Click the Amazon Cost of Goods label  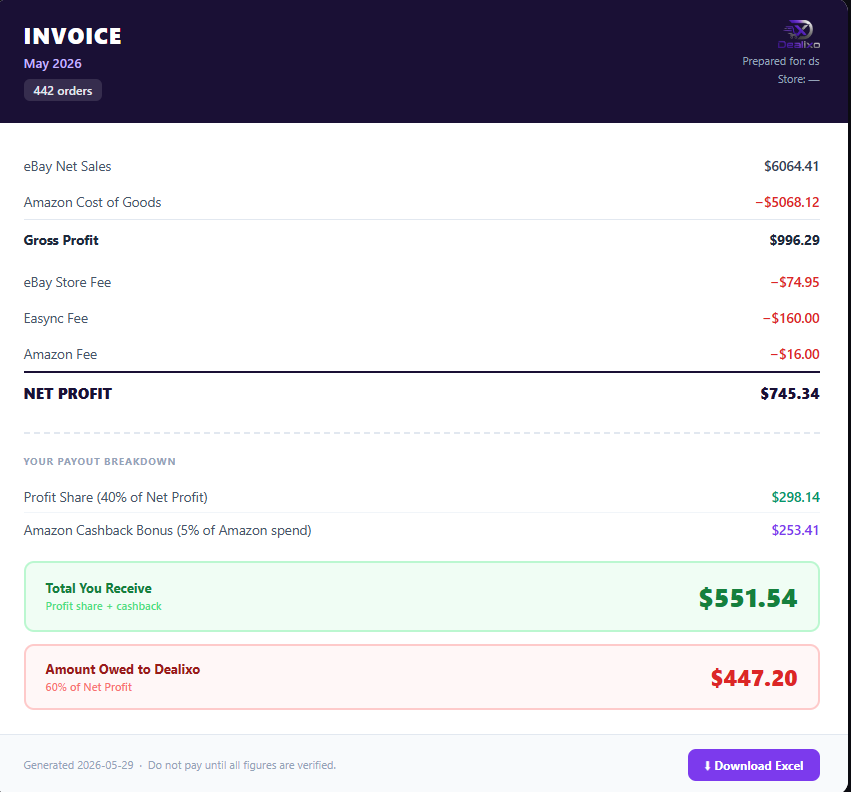click(92, 202)
